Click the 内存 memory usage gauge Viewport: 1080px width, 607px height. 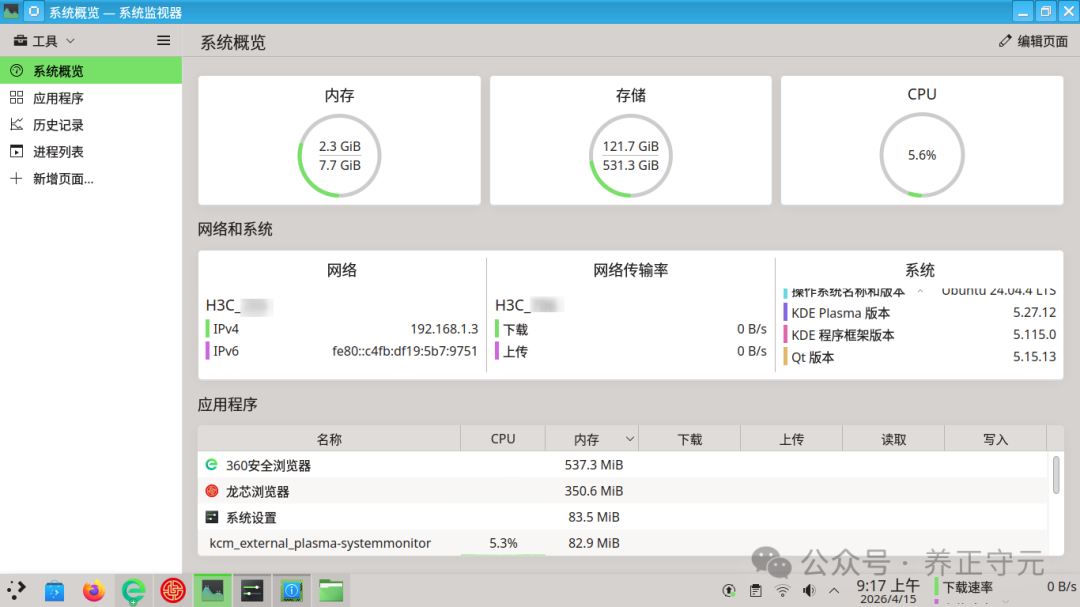tap(340, 156)
